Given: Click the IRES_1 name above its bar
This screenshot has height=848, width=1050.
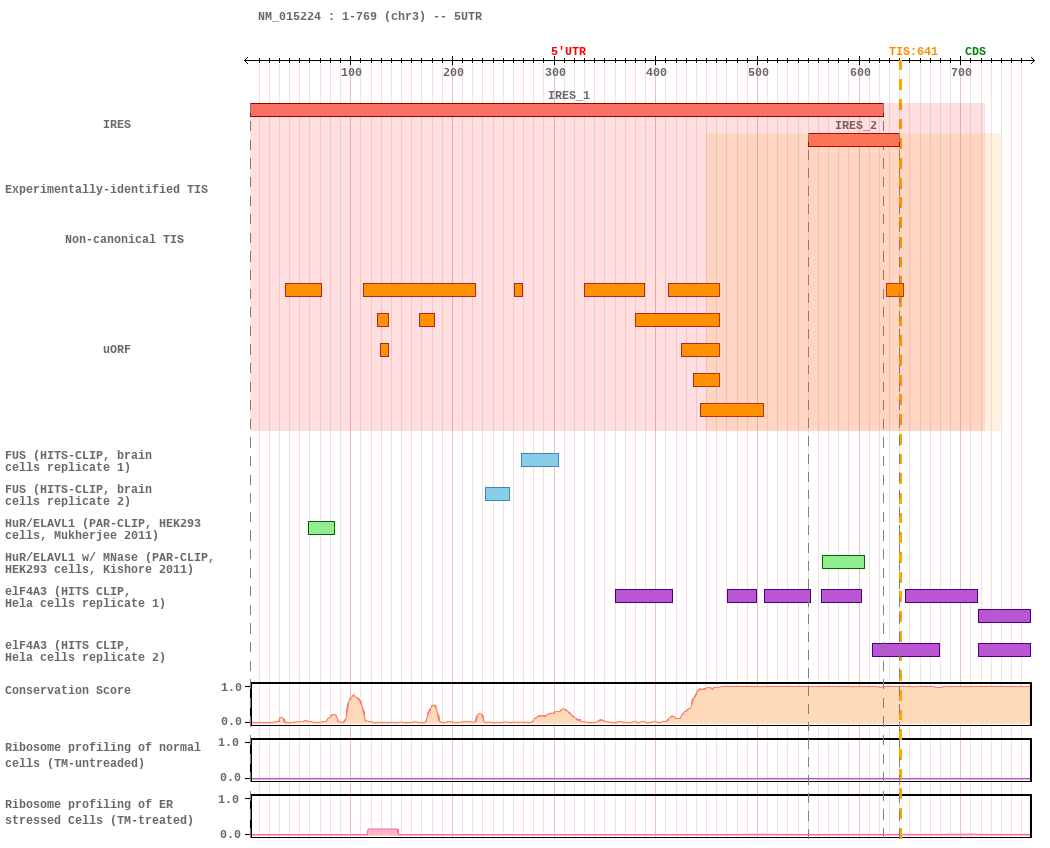Looking at the screenshot, I should click(x=569, y=95).
